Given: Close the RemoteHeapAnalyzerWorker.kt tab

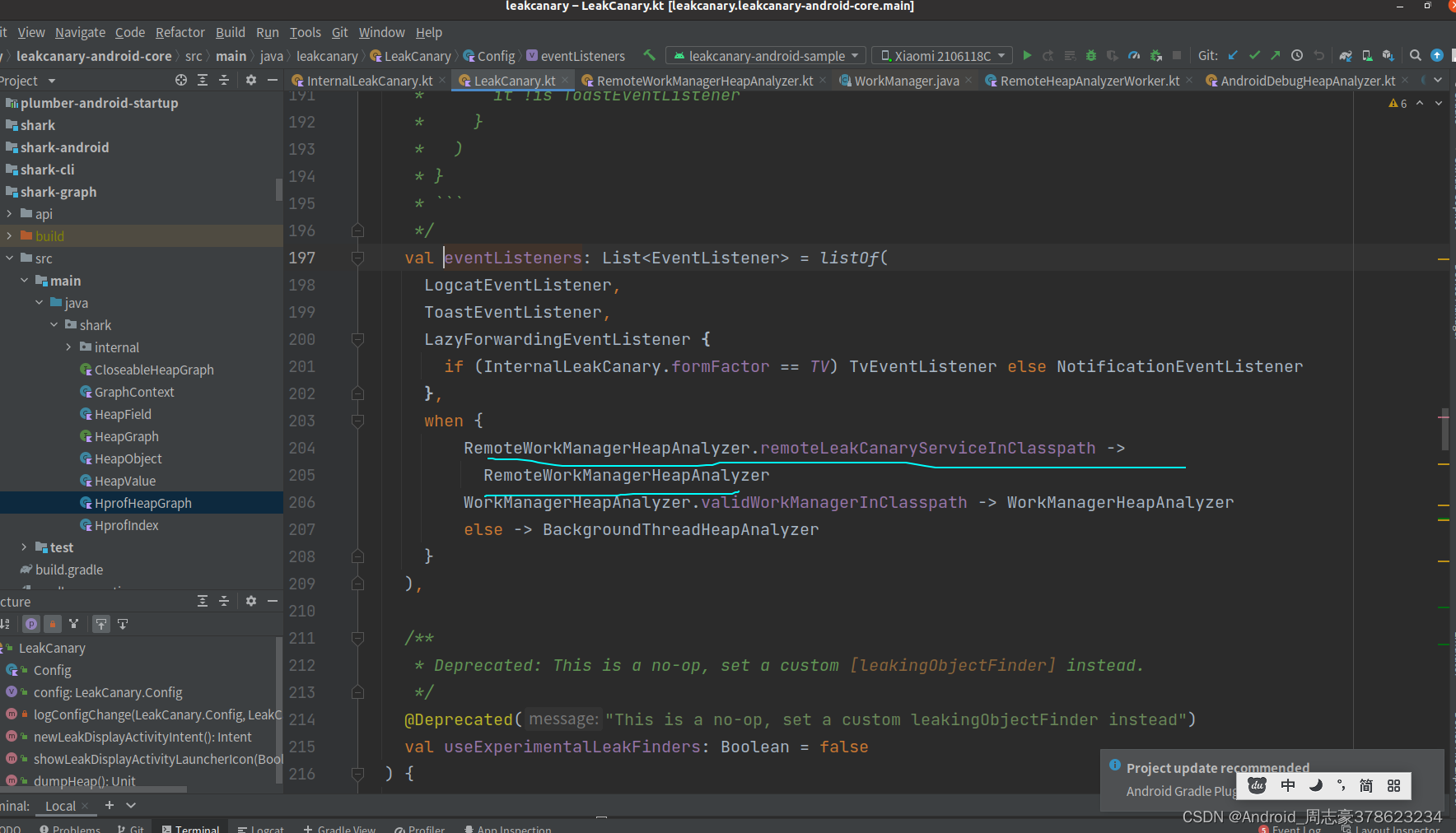Looking at the screenshot, I should point(1189,81).
